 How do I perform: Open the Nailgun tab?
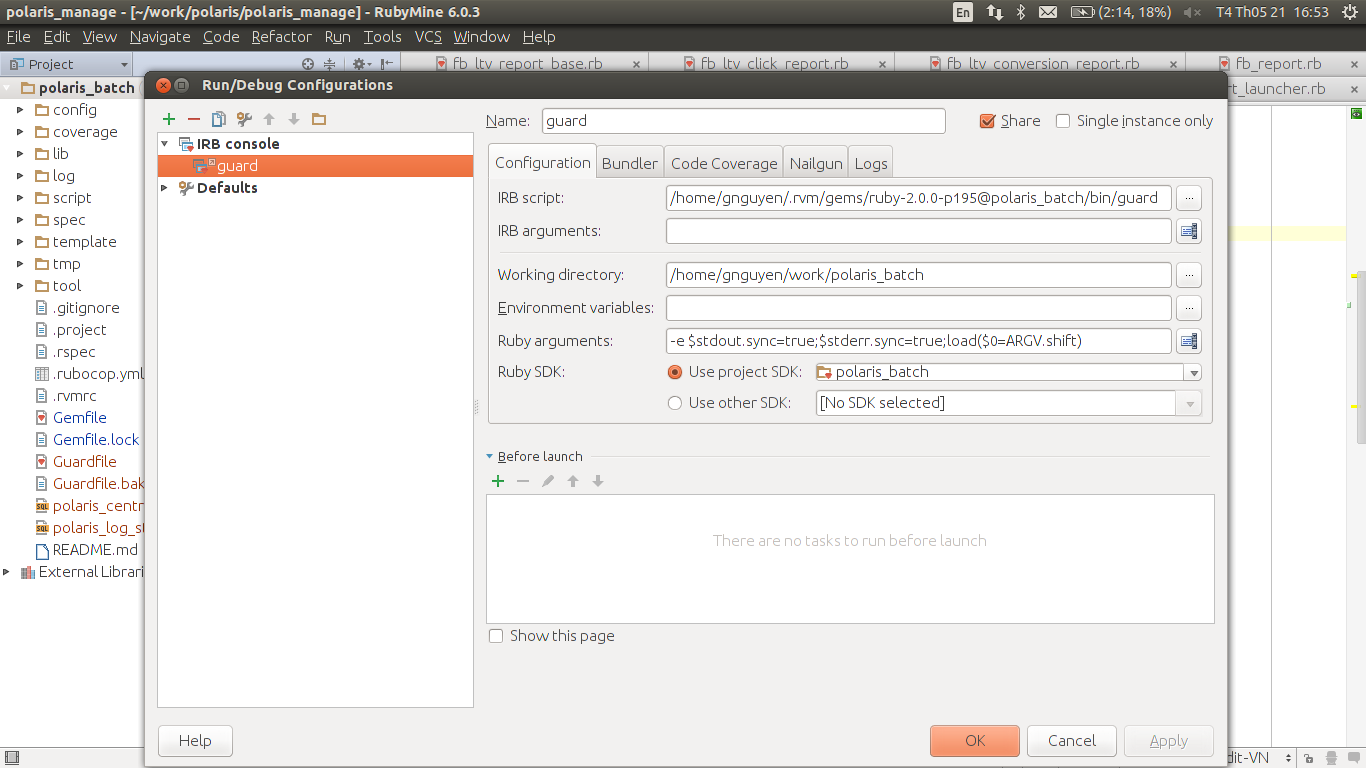817,163
